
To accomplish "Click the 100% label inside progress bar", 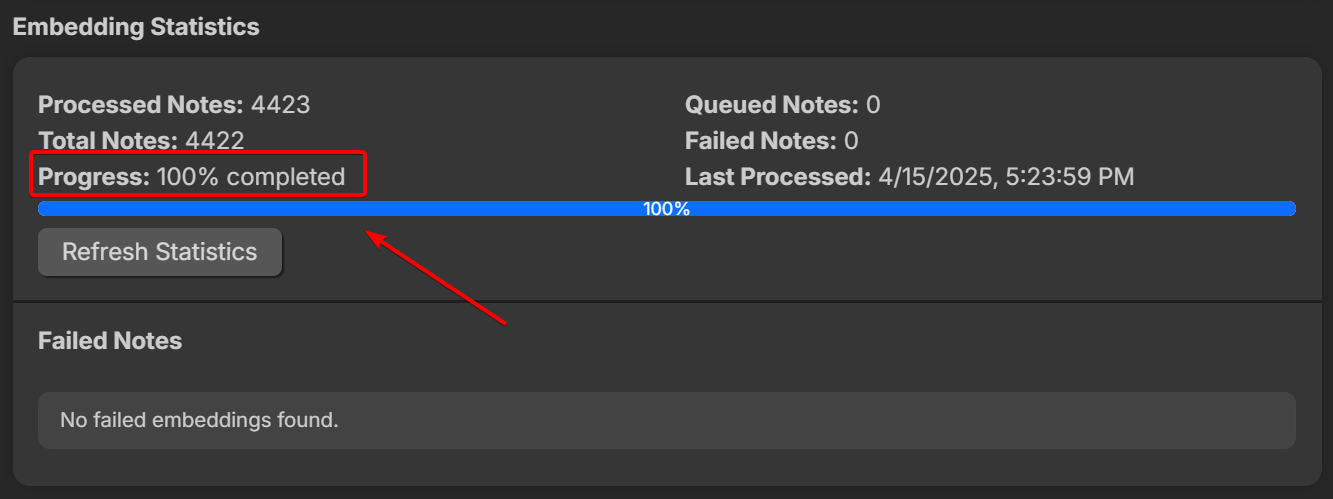I will pos(666,209).
